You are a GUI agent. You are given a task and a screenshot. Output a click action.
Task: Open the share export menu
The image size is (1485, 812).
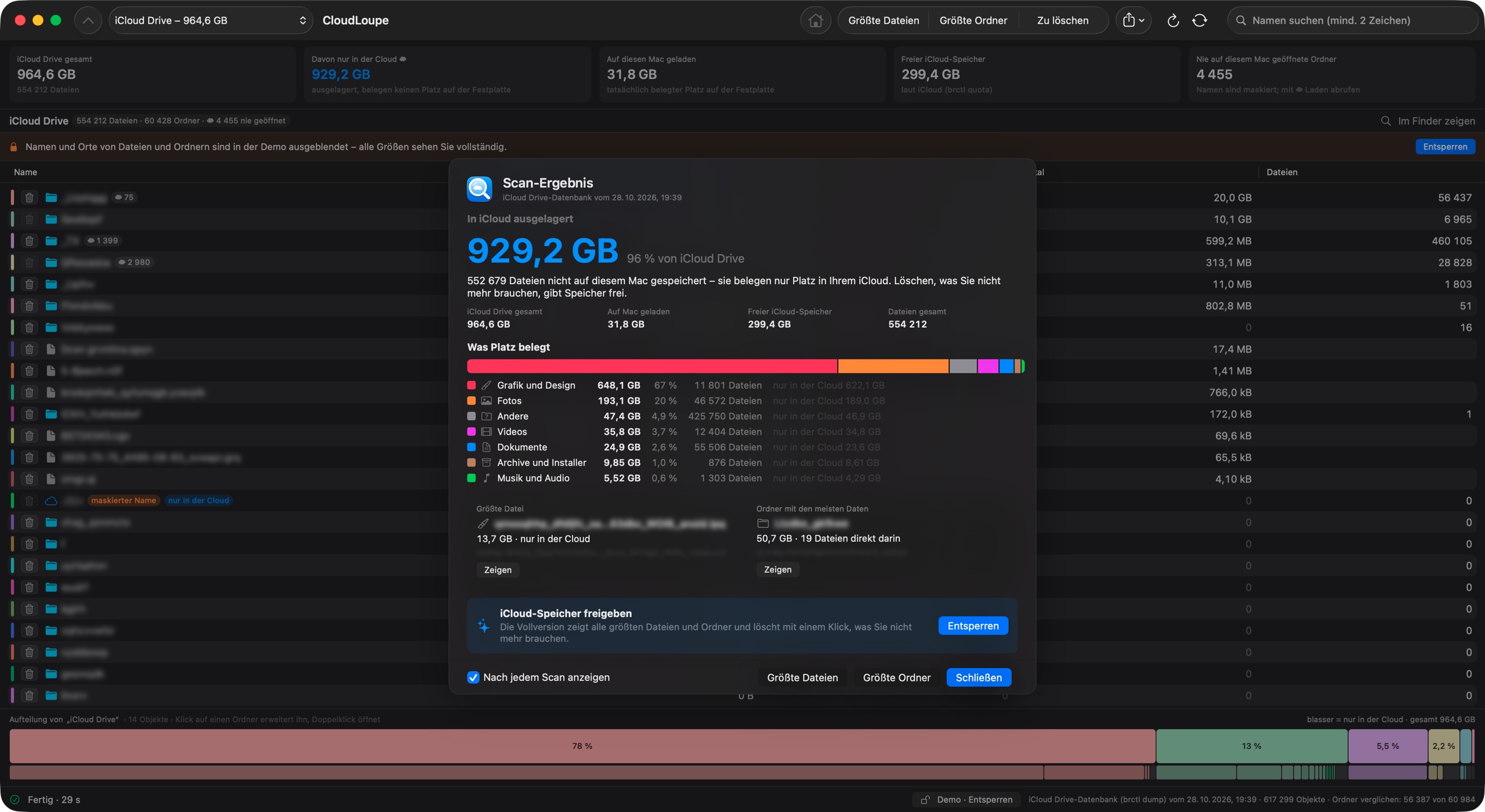[x=1133, y=20]
